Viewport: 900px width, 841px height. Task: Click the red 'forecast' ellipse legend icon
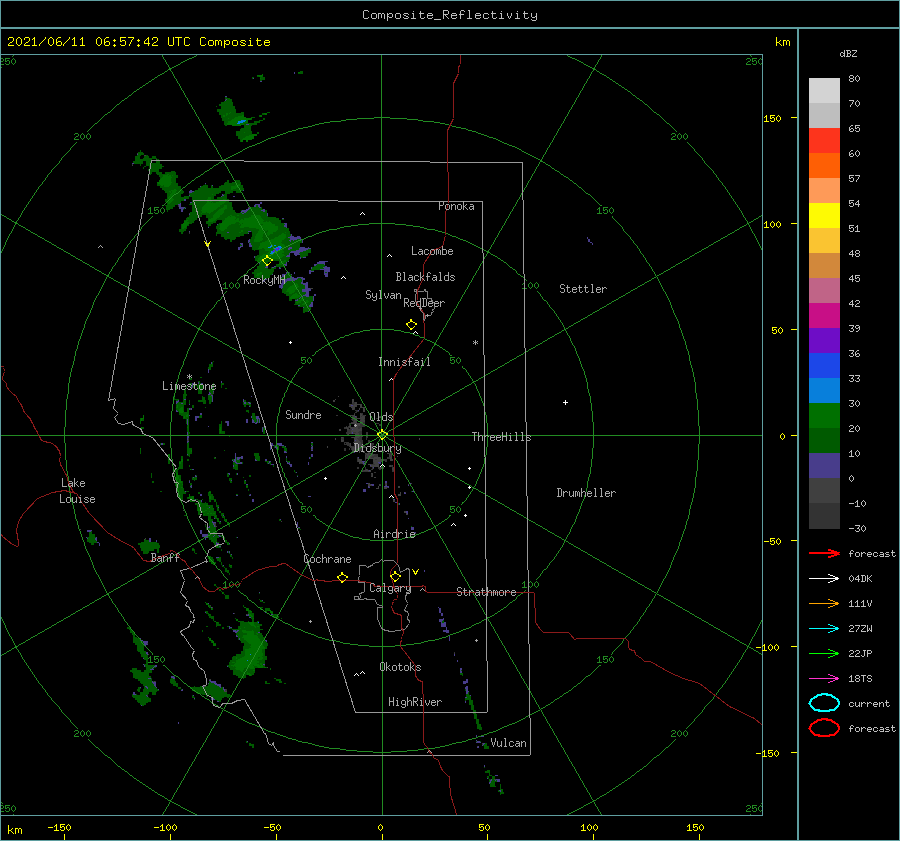824,728
